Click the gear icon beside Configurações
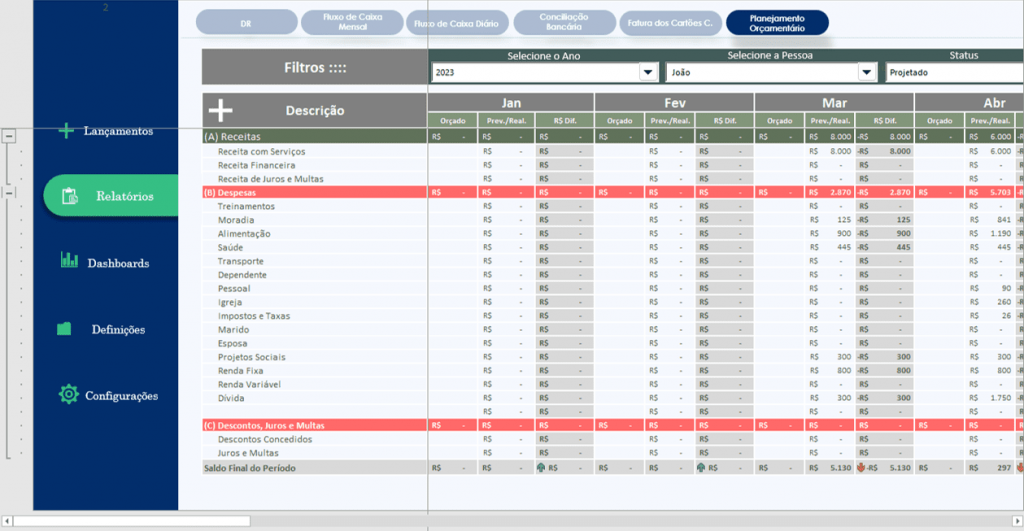1024x531 pixels. click(69, 394)
